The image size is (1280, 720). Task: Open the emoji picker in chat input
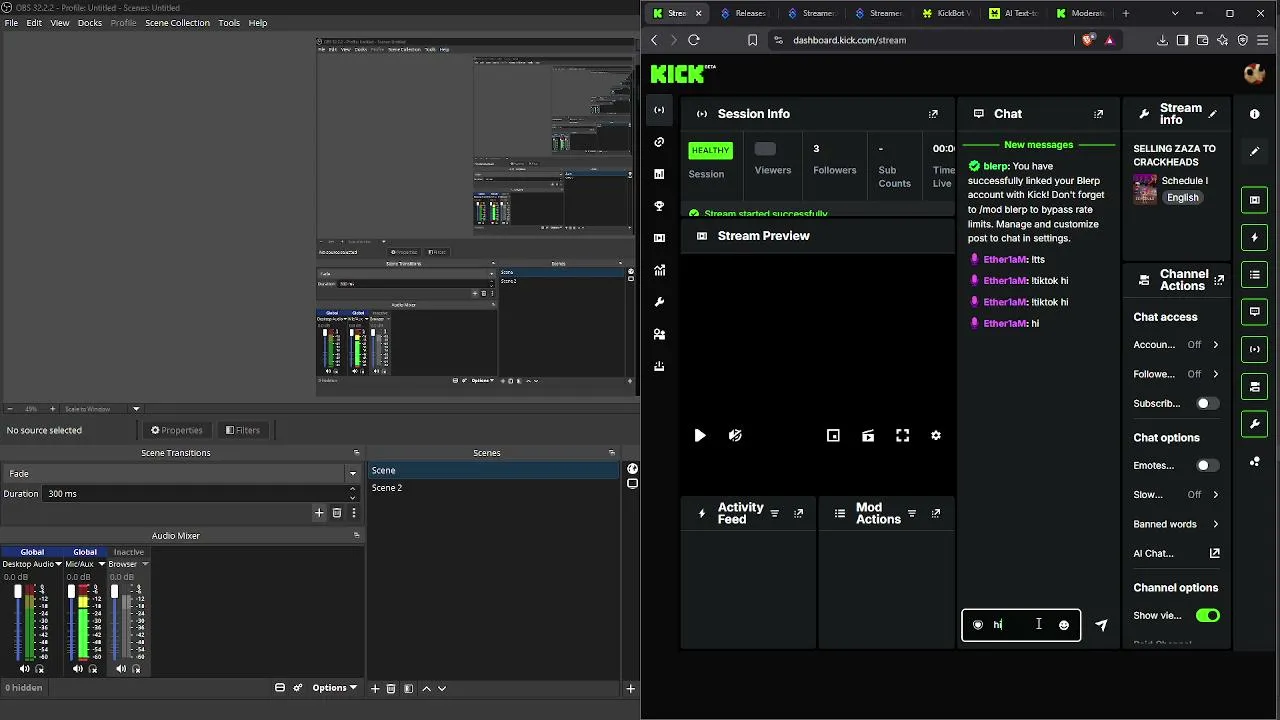(x=1064, y=625)
